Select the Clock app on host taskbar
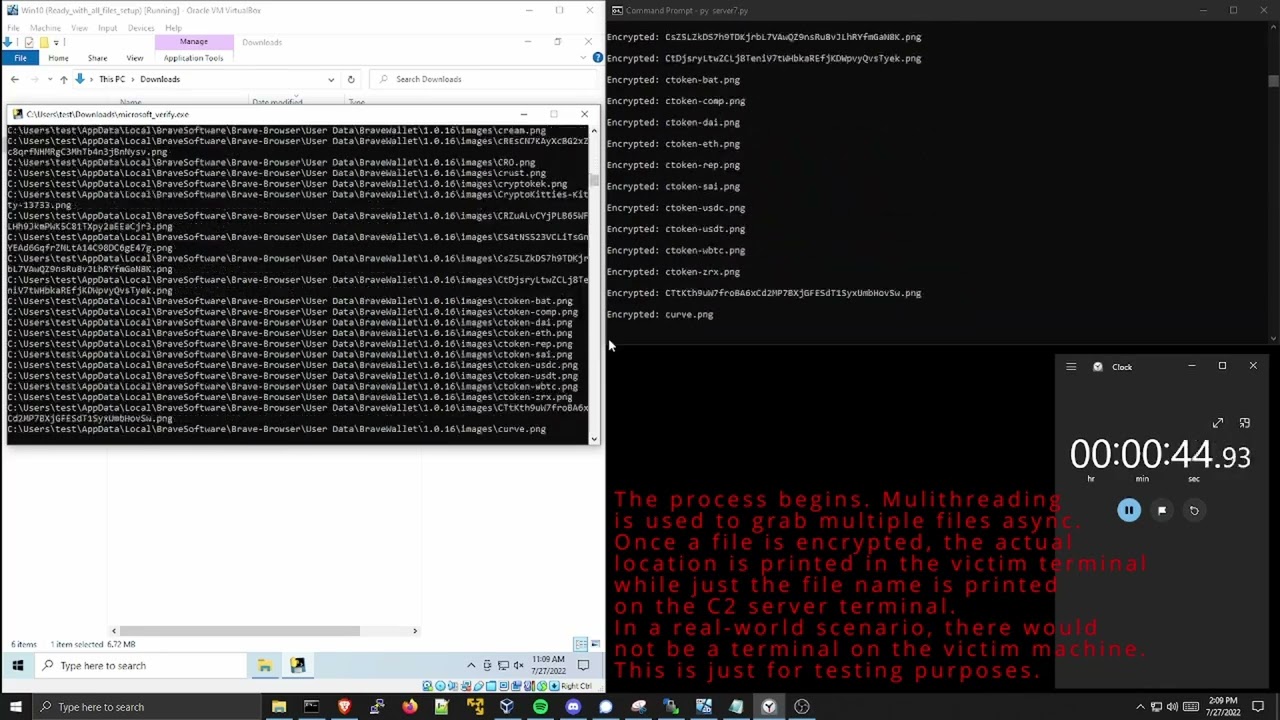Viewport: 1280px width, 720px height. click(769, 707)
